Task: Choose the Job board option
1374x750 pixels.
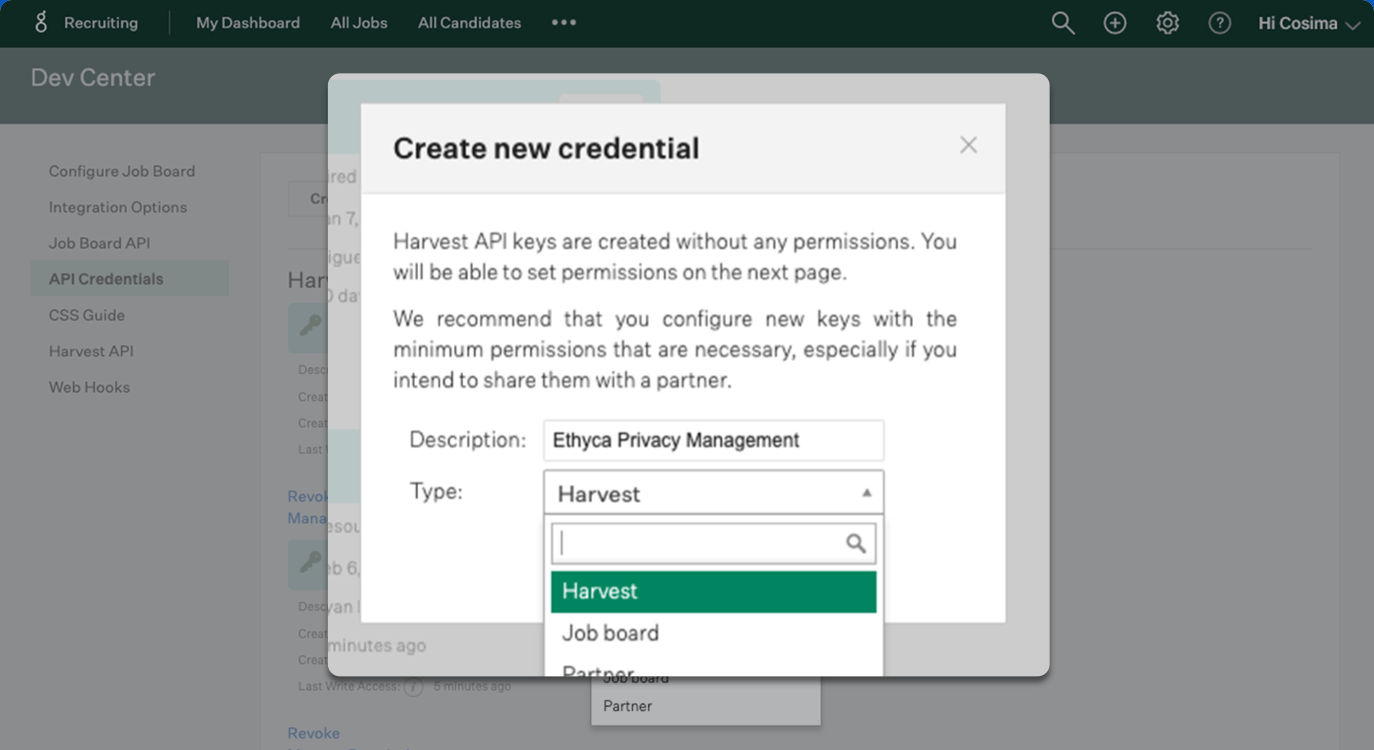Action: click(714, 633)
